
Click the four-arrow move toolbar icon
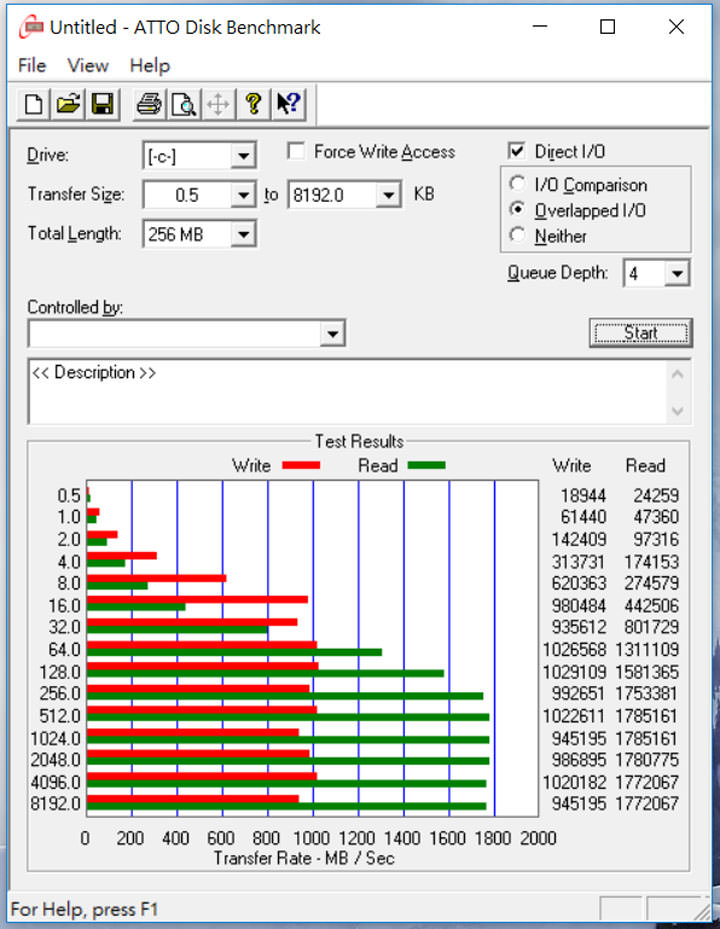coord(218,103)
